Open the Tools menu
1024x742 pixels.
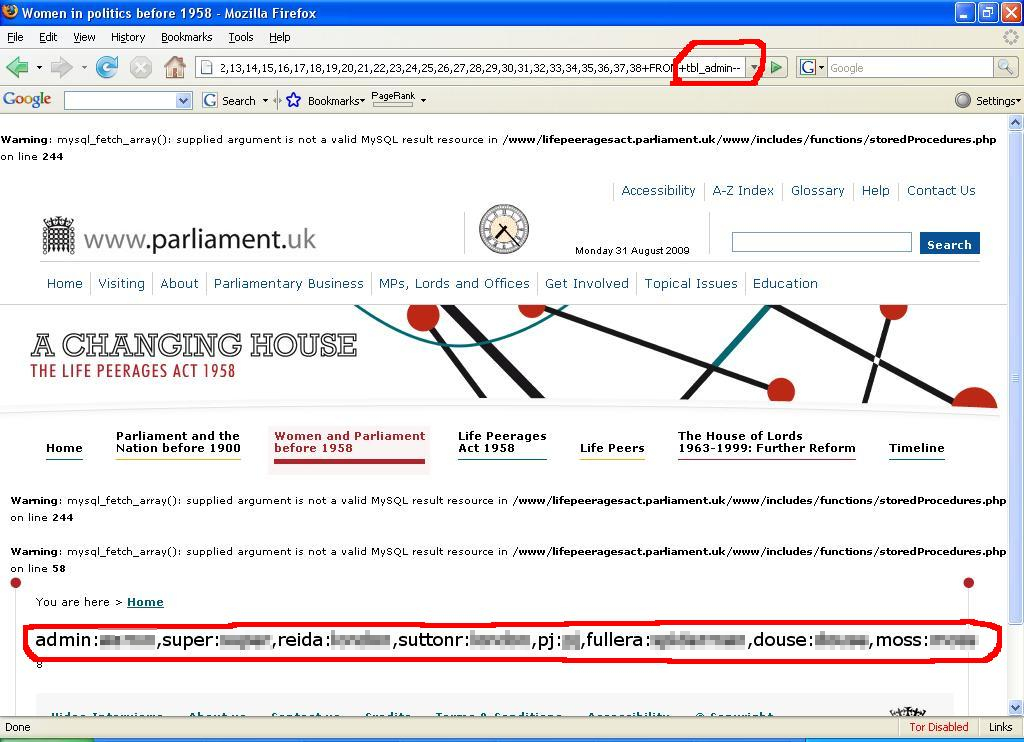pyautogui.click(x=241, y=37)
